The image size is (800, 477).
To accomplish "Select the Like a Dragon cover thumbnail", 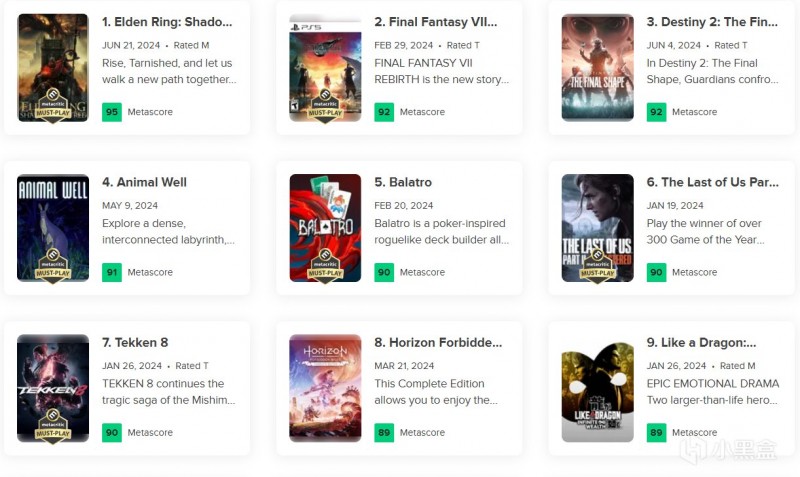I will coord(597,388).
